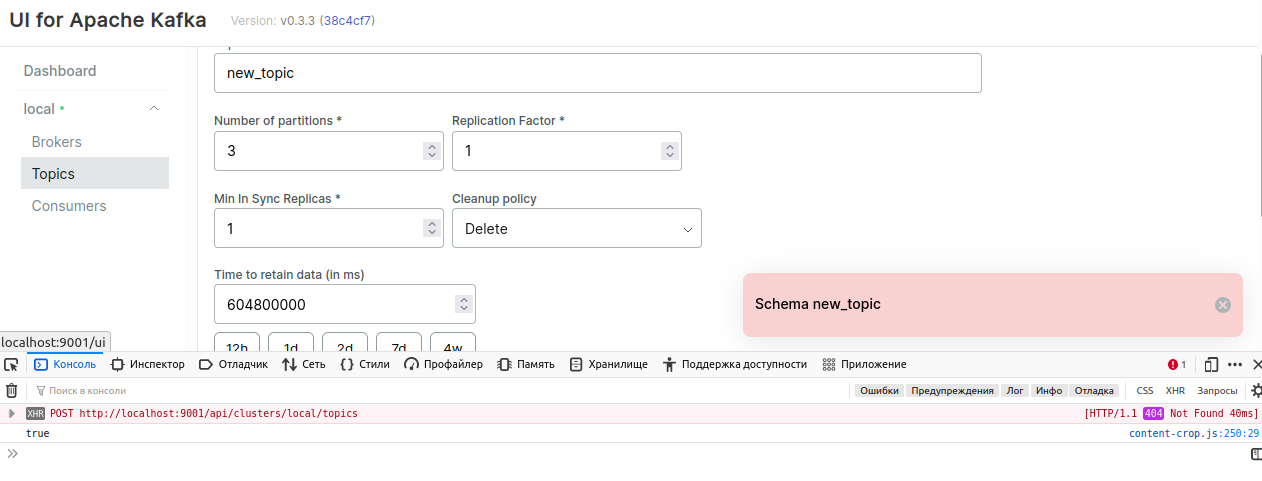Pick an element with the inspector picker icon

(x=11, y=364)
